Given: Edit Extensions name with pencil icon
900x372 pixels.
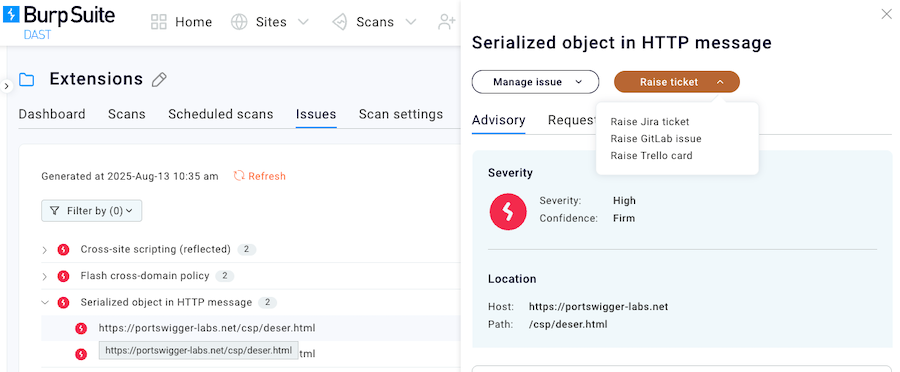Looking at the screenshot, I should point(159,80).
